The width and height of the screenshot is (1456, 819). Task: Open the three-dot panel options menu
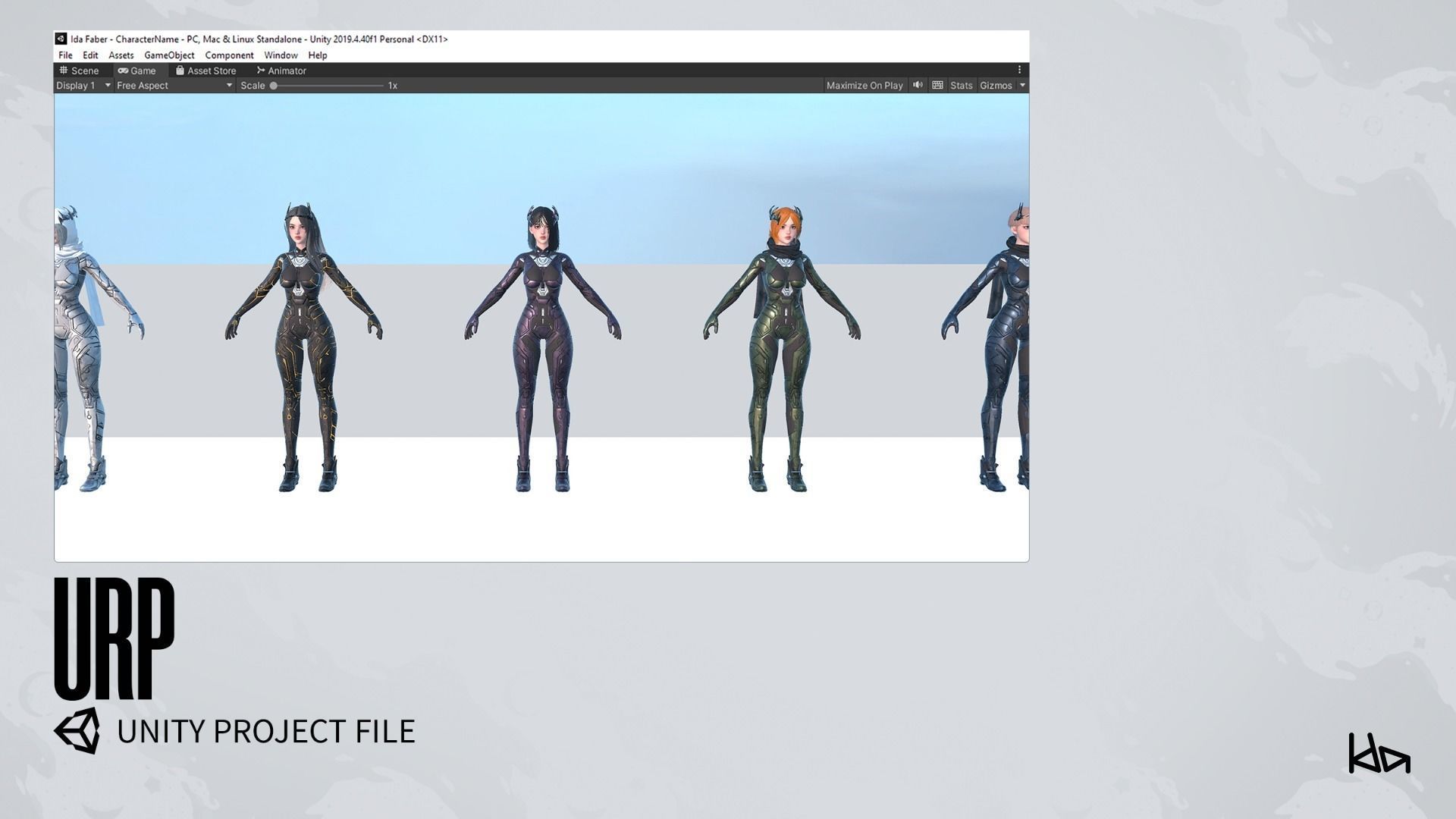click(1019, 70)
